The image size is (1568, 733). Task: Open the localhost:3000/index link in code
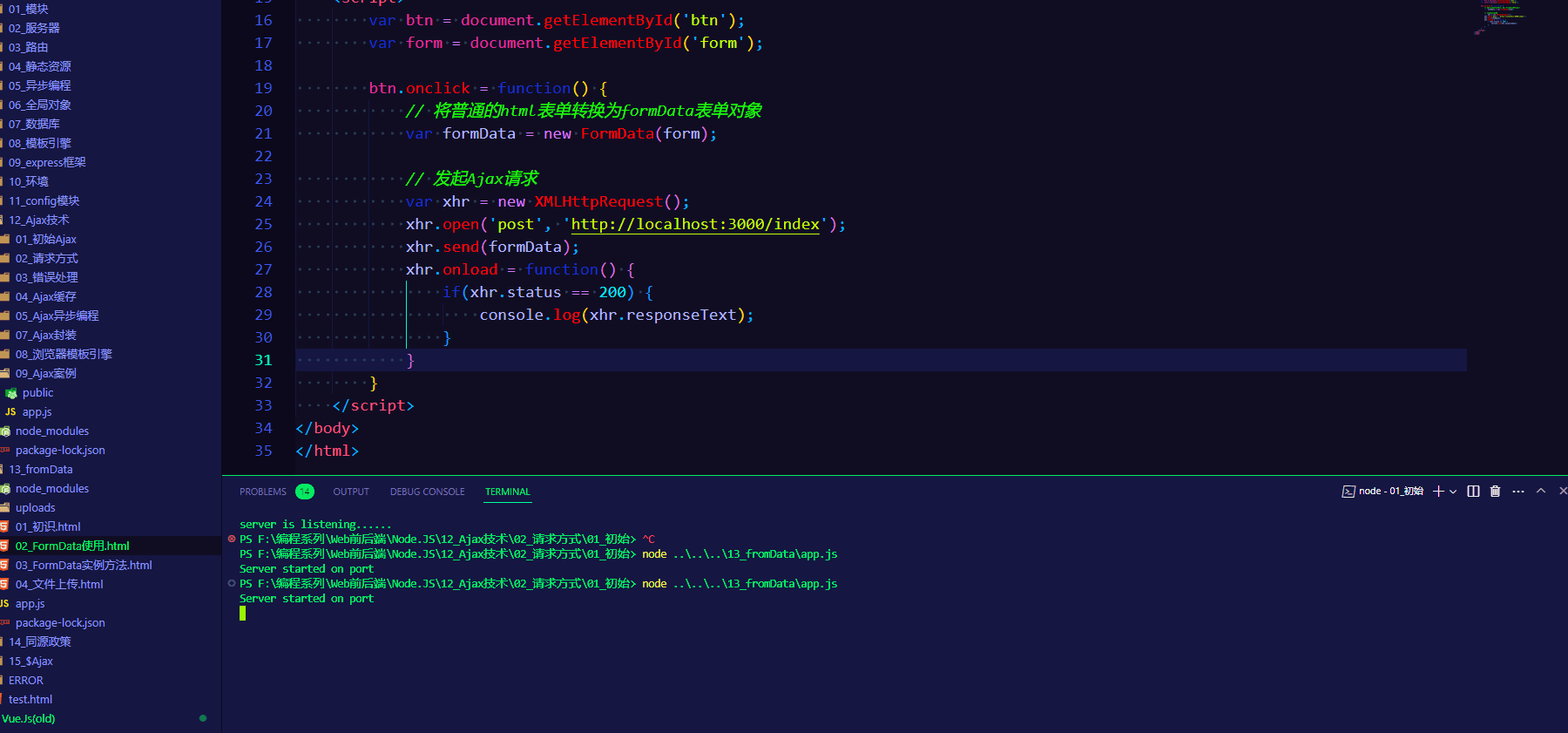tap(695, 224)
